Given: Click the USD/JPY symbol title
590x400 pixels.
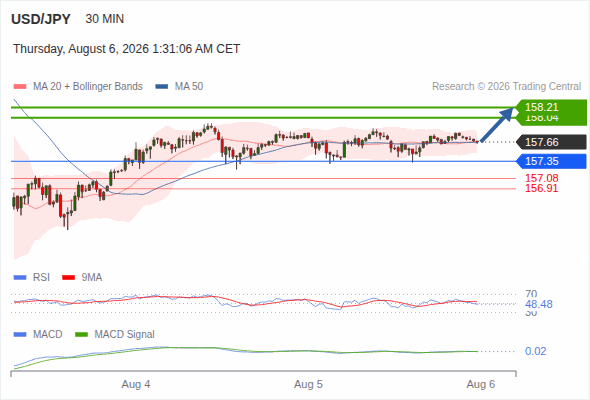Looking at the screenshot, I should pos(41,19).
